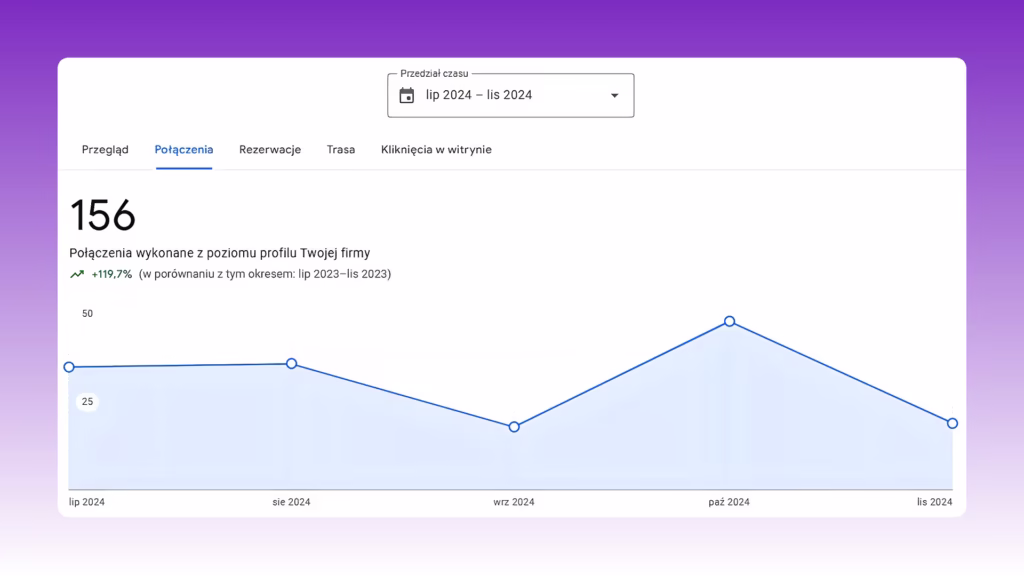This screenshot has height=576, width=1024.
Task: Expand the Przedział czasu dropdown arrow
Action: pos(615,95)
